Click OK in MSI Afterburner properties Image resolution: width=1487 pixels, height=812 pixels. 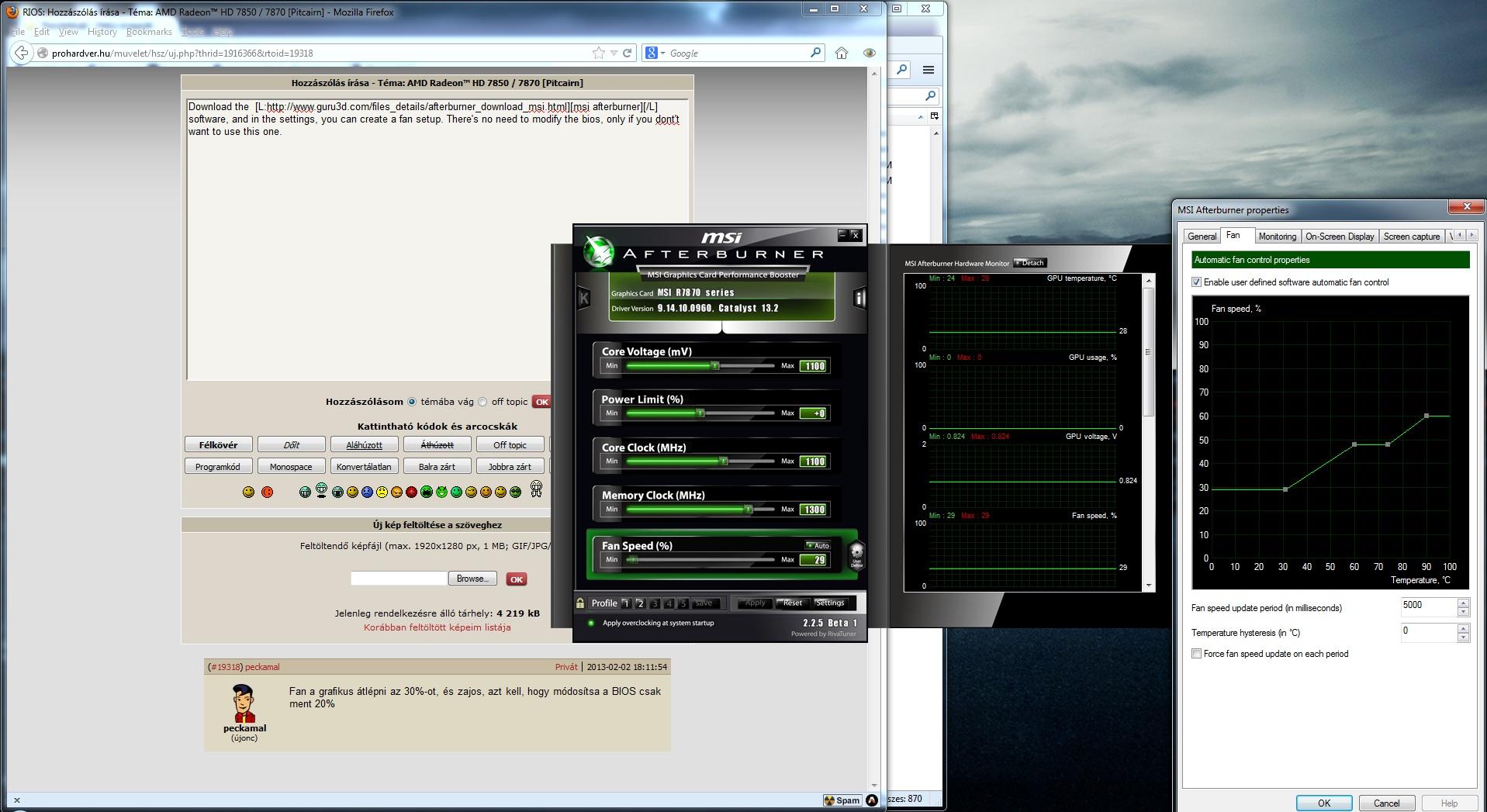(x=1323, y=803)
